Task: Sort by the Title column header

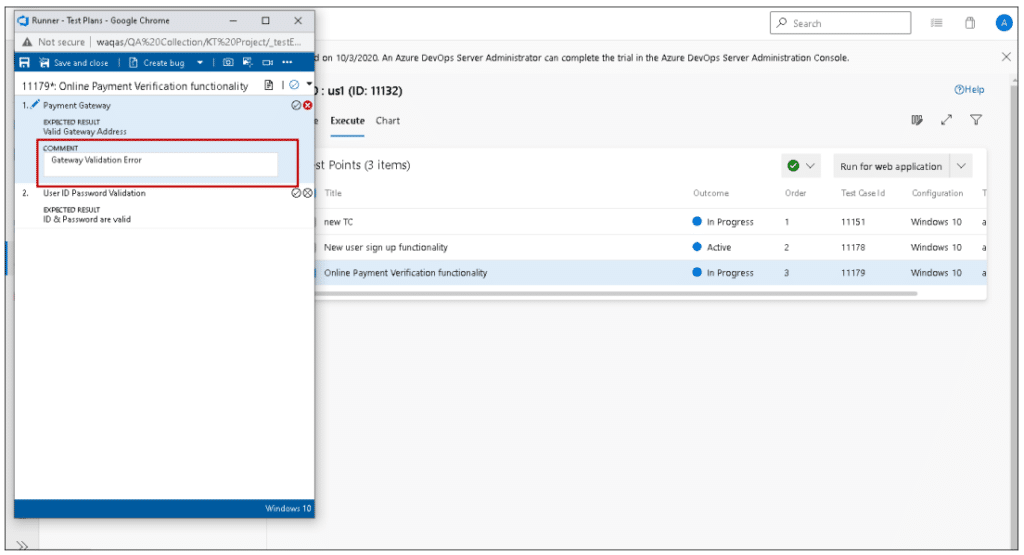Action: [333, 193]
